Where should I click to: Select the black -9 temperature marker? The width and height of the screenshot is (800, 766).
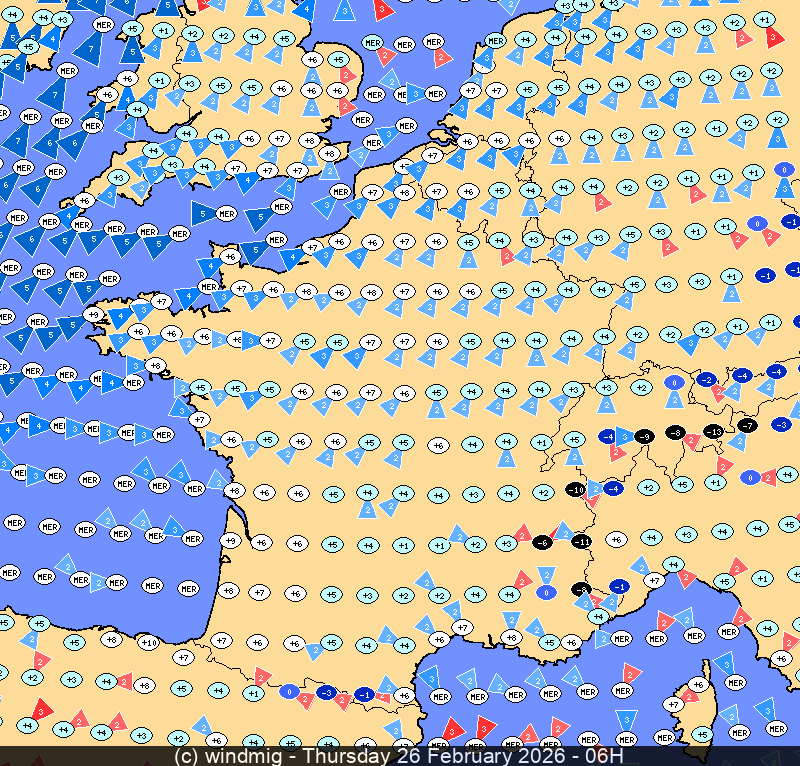pyautogui.click(x=645, y=437)
